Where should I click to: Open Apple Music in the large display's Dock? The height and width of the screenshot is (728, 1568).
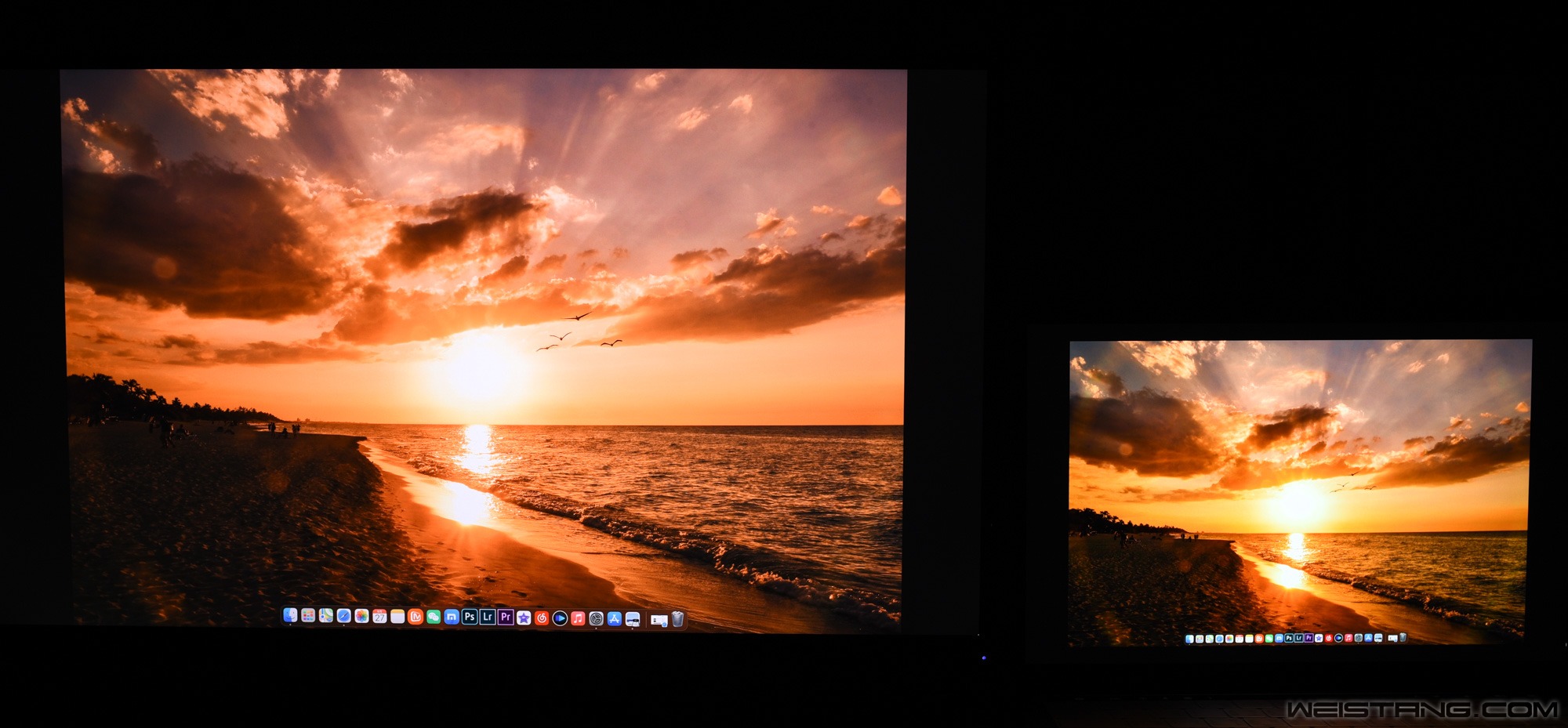pos(578,618)
